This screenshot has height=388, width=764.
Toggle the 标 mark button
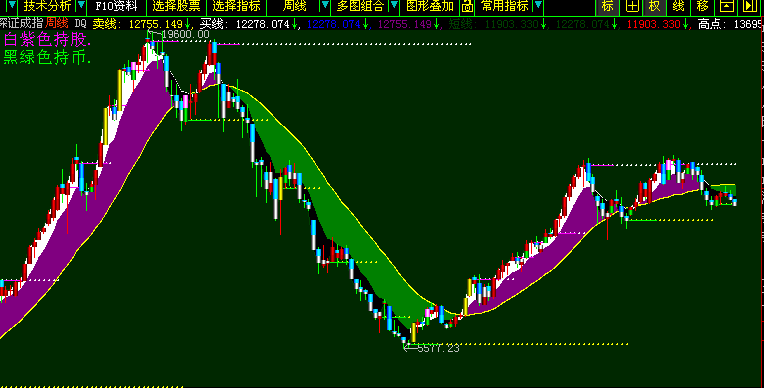(607, 7)
